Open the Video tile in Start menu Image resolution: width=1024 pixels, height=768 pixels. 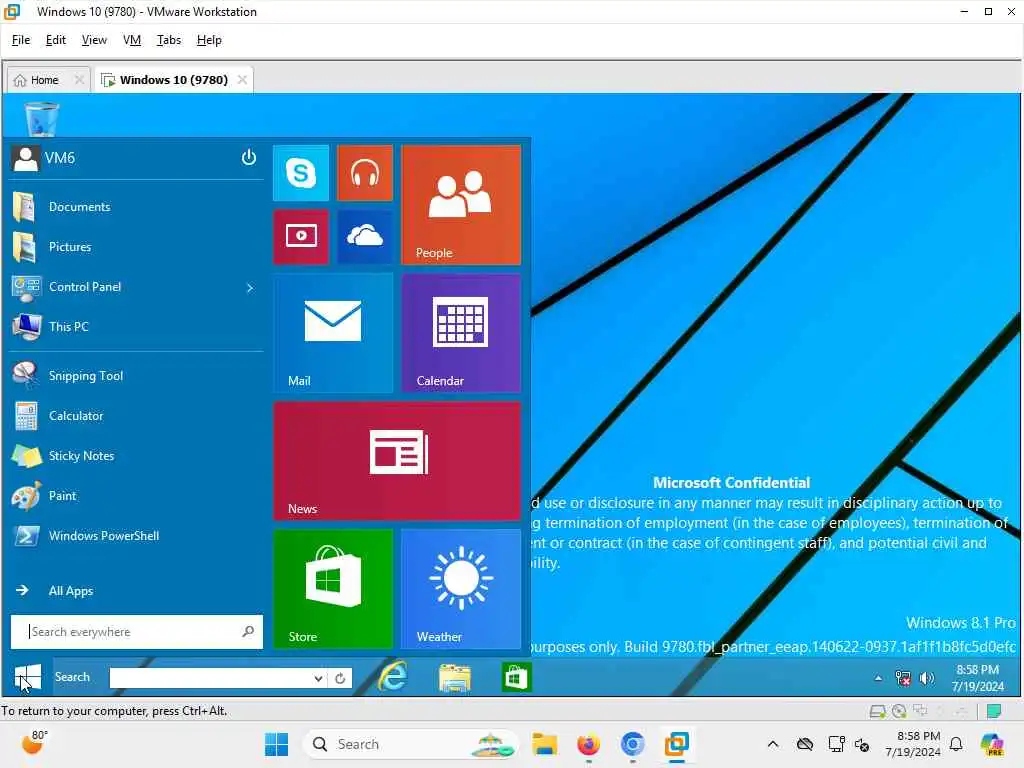[300, 236]
